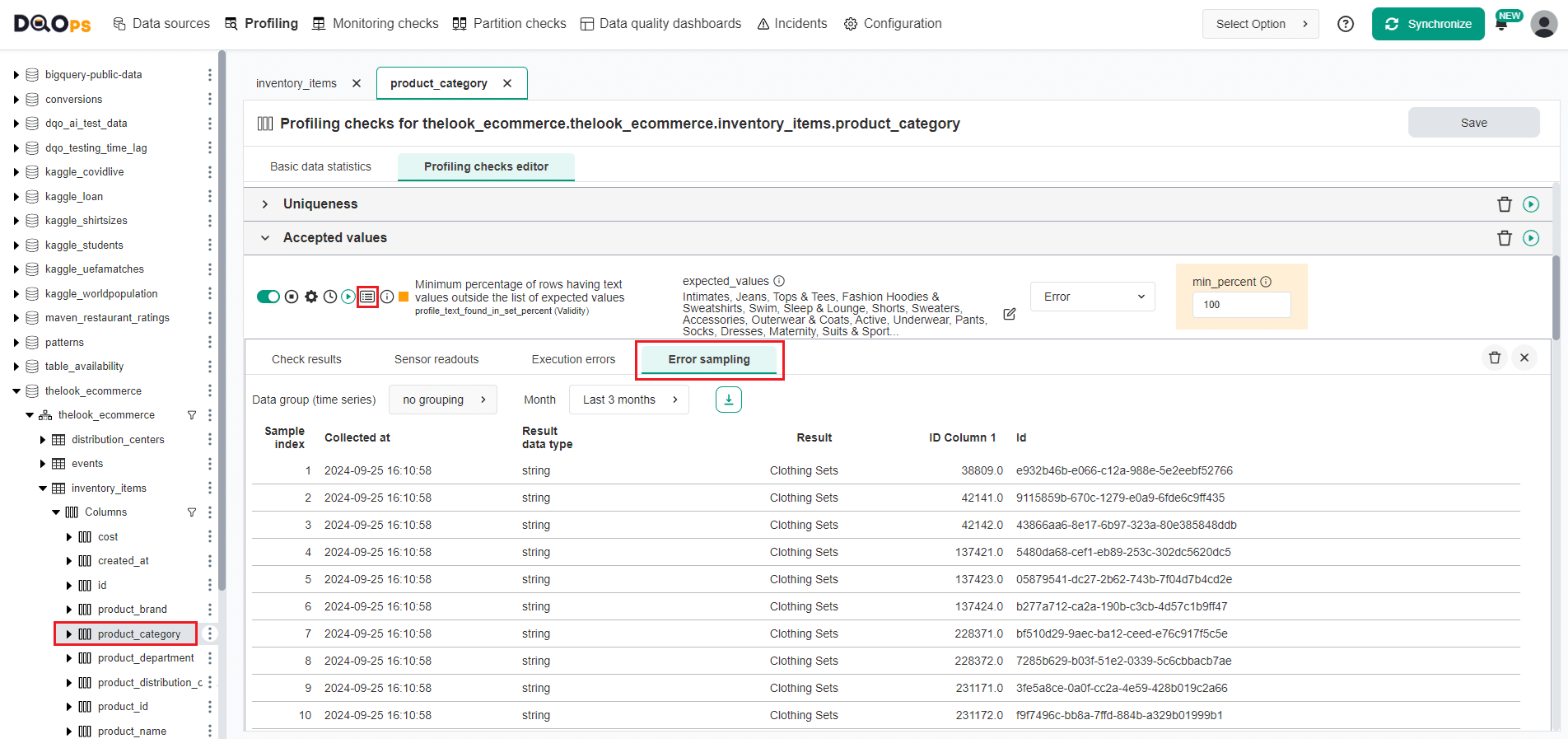Filter thelook_ecommerce schema tables
Image resolution: width=1568 pixels, height=748 pixels.
coord(192,415)
